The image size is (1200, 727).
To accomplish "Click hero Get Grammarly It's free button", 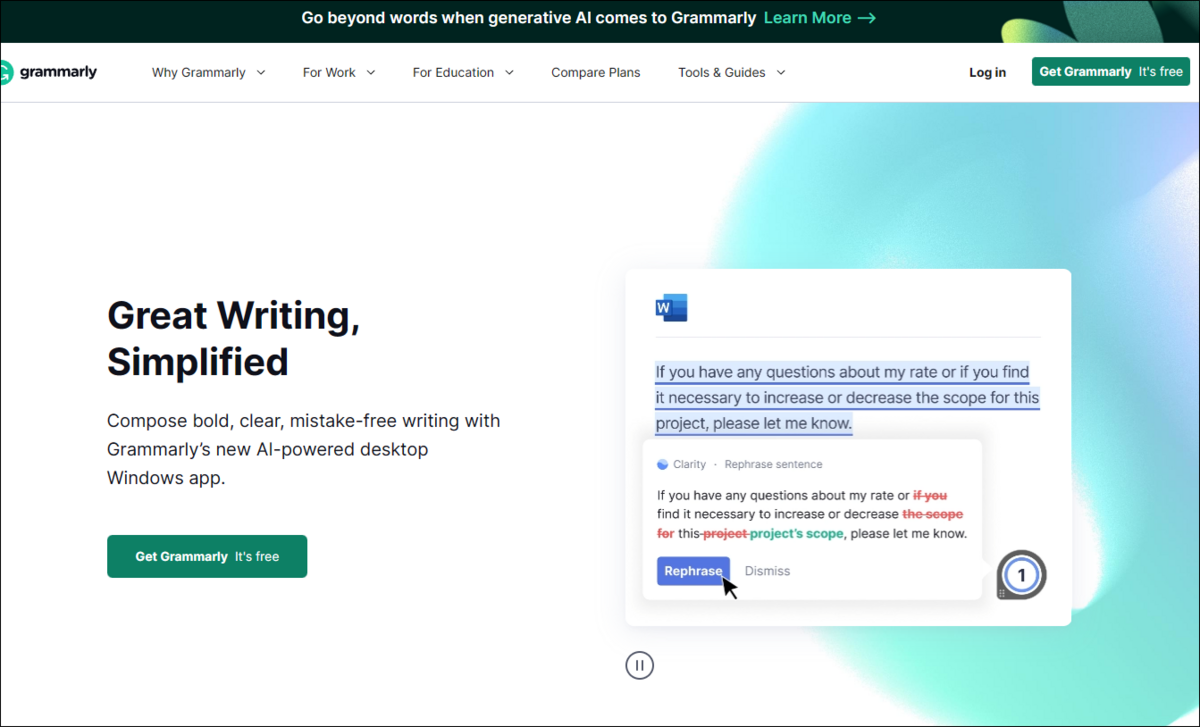I will coord(207,556).
